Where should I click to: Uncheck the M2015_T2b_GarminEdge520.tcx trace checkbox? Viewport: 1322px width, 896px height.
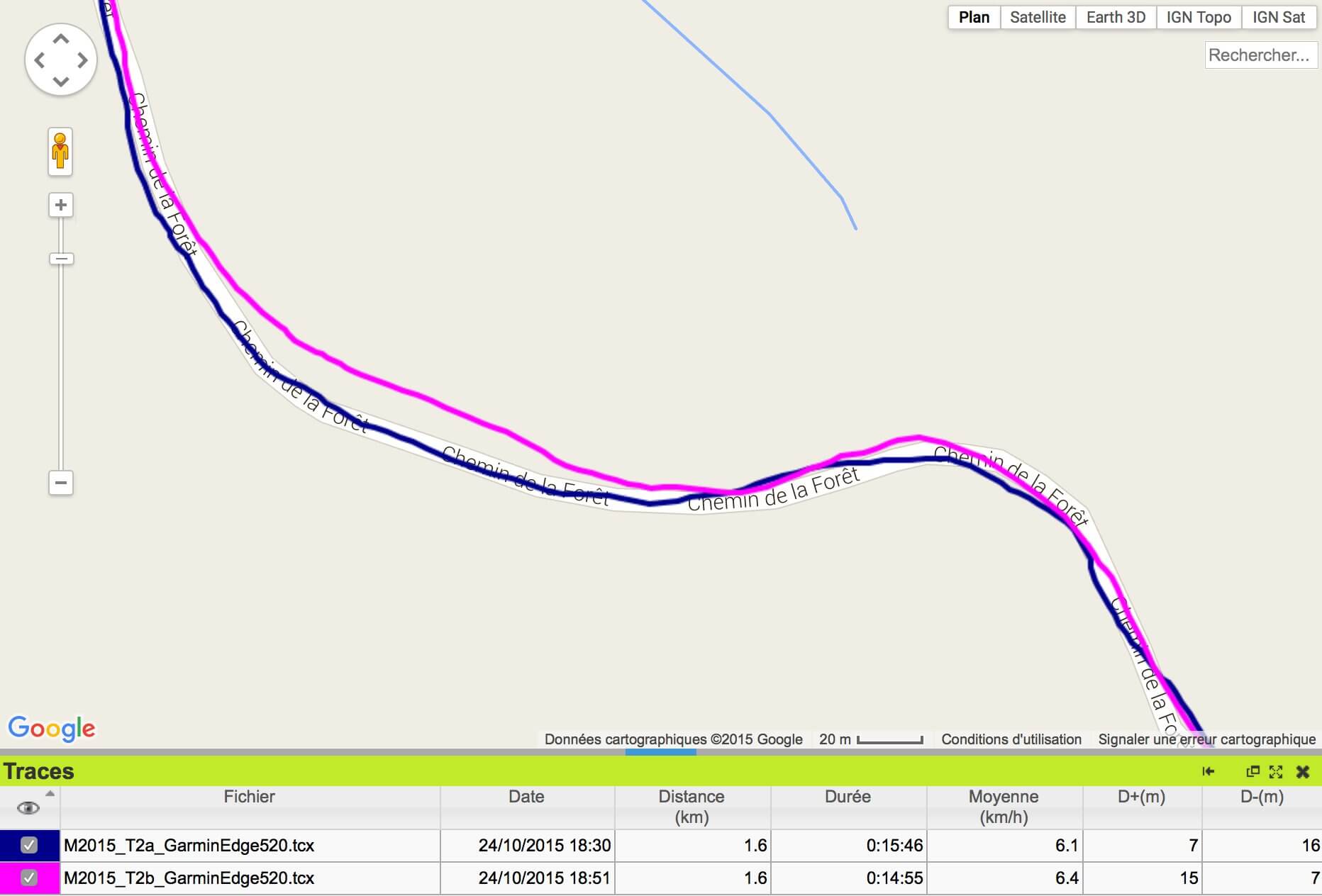[x=29, y=878]
